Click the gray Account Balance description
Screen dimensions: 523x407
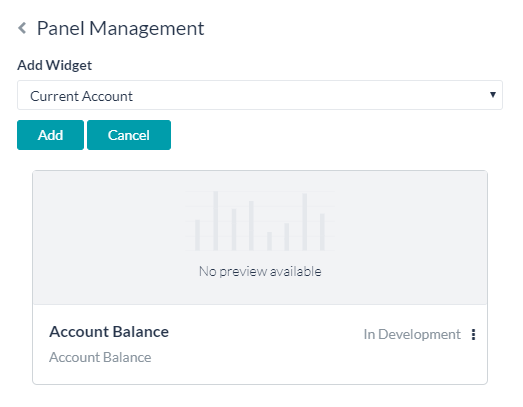tap(100, 357)
